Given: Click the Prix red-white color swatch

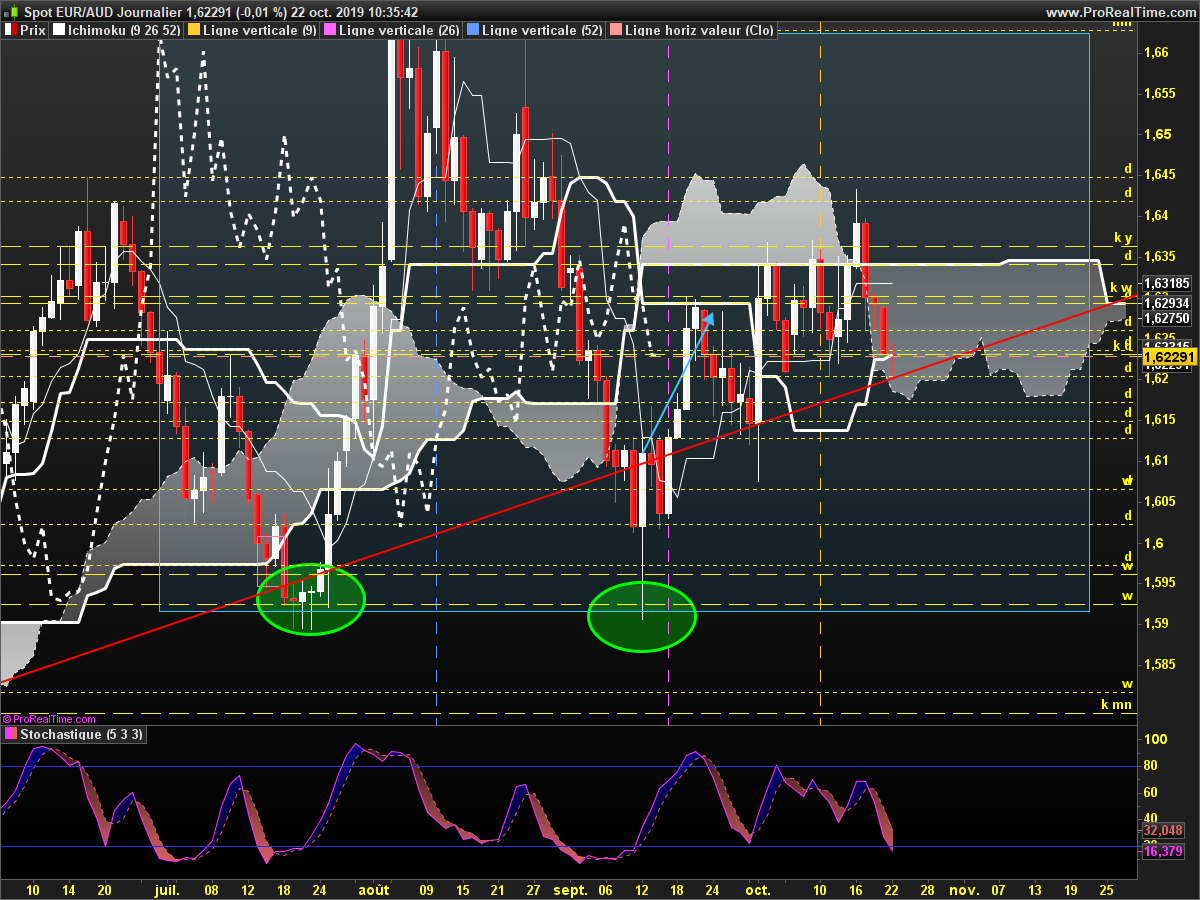Looking at the screenshot, I should point(11,30).
